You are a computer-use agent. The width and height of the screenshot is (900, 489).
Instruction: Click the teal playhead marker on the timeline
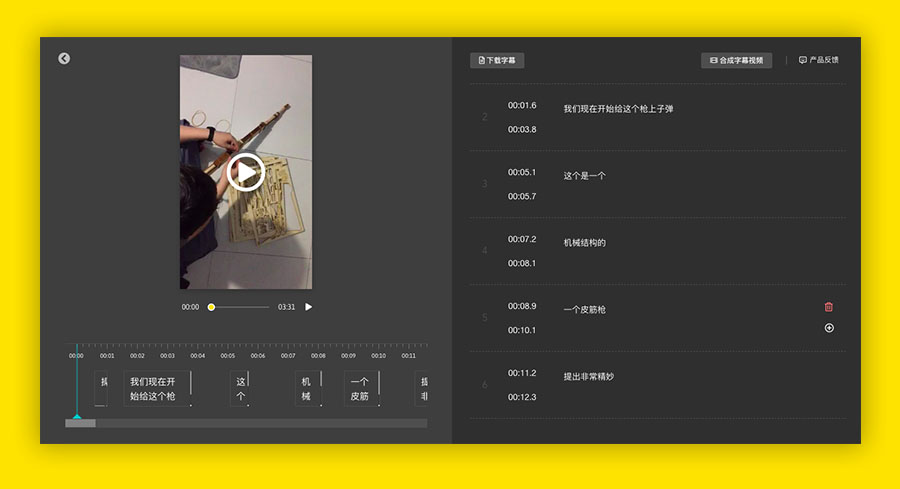[x=77, y=416]
